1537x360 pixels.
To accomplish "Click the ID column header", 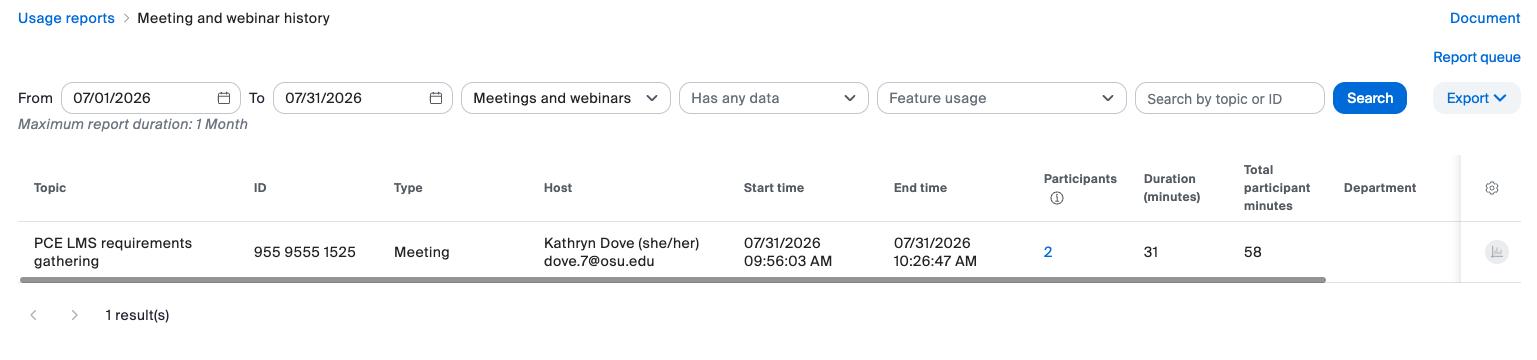I will tap(260, 188).
